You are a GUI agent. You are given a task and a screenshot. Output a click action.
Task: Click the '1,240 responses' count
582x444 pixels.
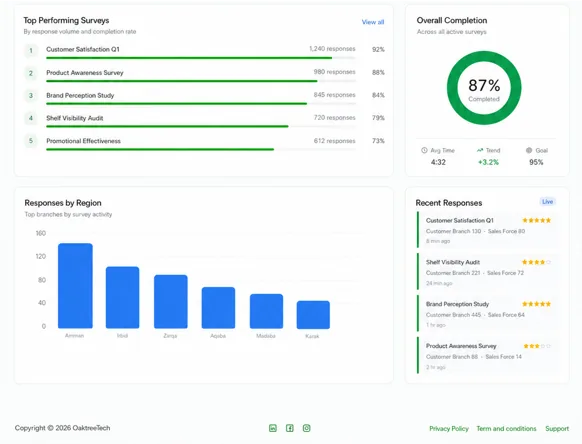pos(332,49)
